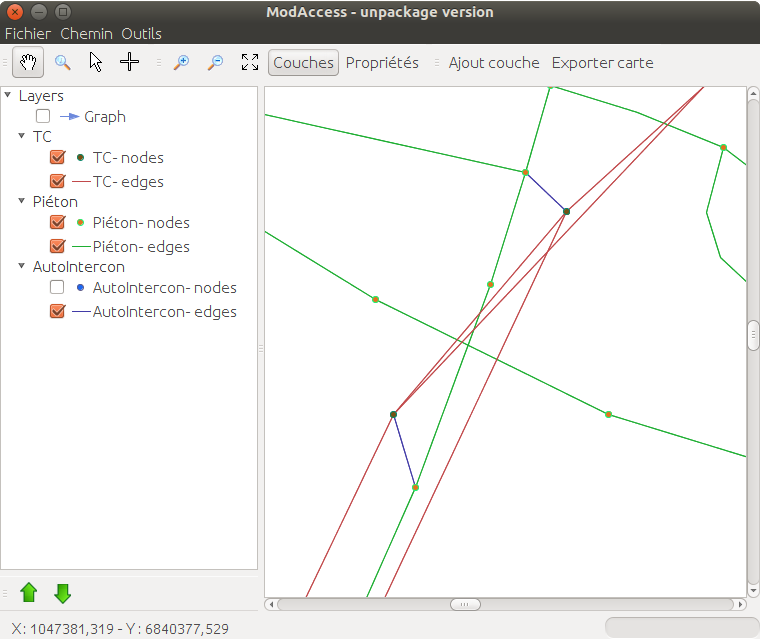The image size is (760, 639).
Task: Select the magnifier zoom tool
Action: (63, 63)
